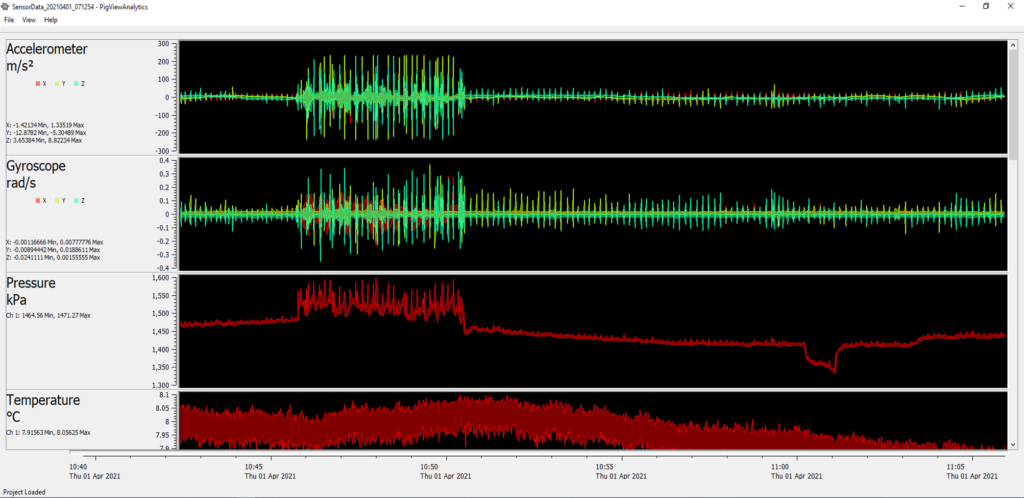Restore down the PigViewAnalytics window
Screen dimensions: 1024x498
[x=986, y=6]
